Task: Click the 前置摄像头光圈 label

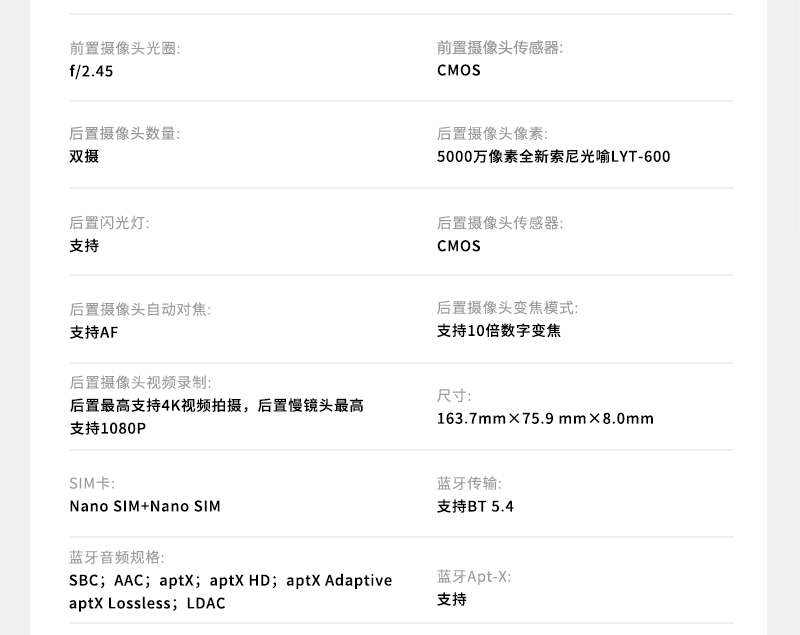Action: [125, 47]
